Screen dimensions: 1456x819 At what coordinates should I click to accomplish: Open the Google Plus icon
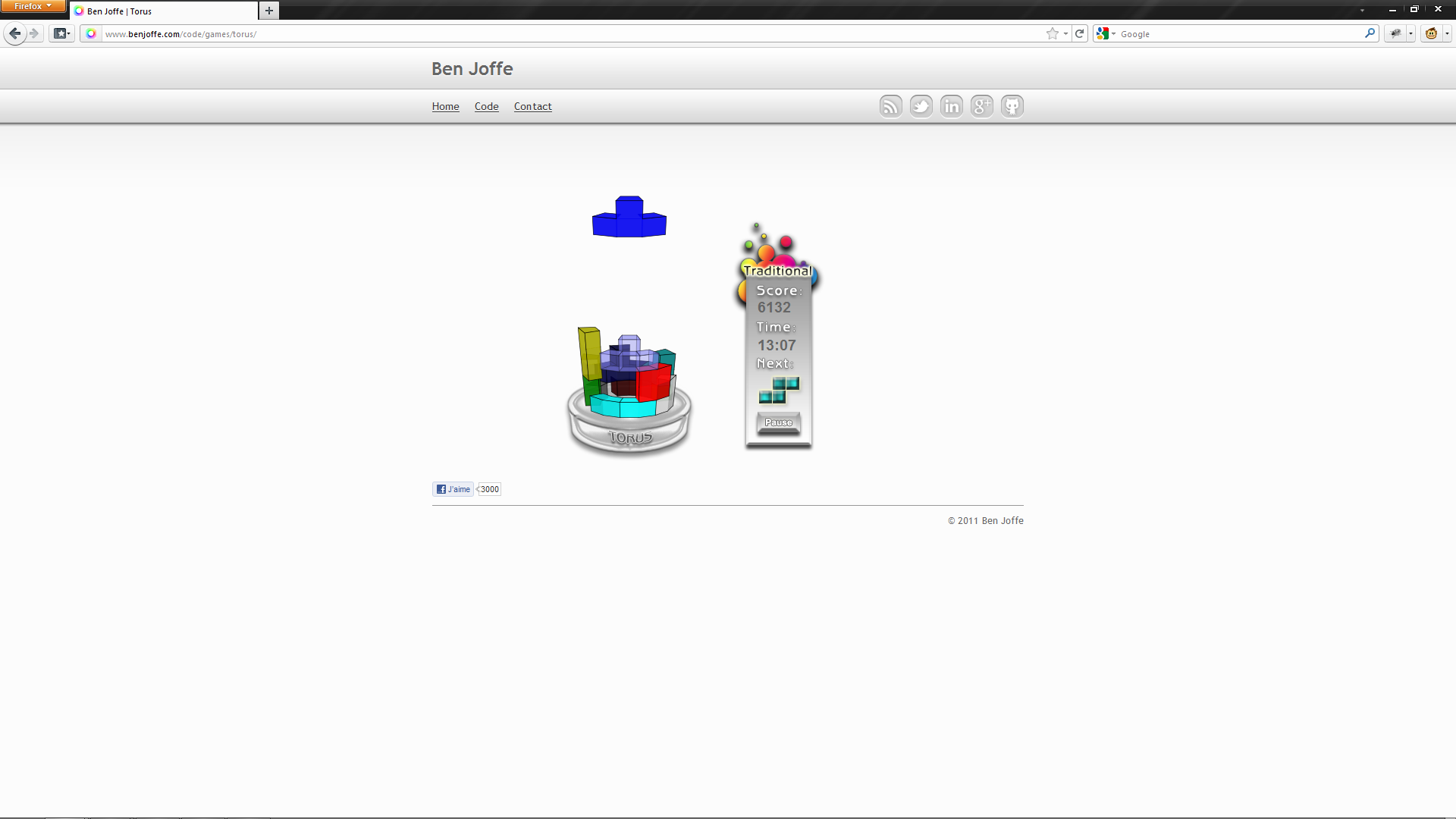[x=982, y=106]
